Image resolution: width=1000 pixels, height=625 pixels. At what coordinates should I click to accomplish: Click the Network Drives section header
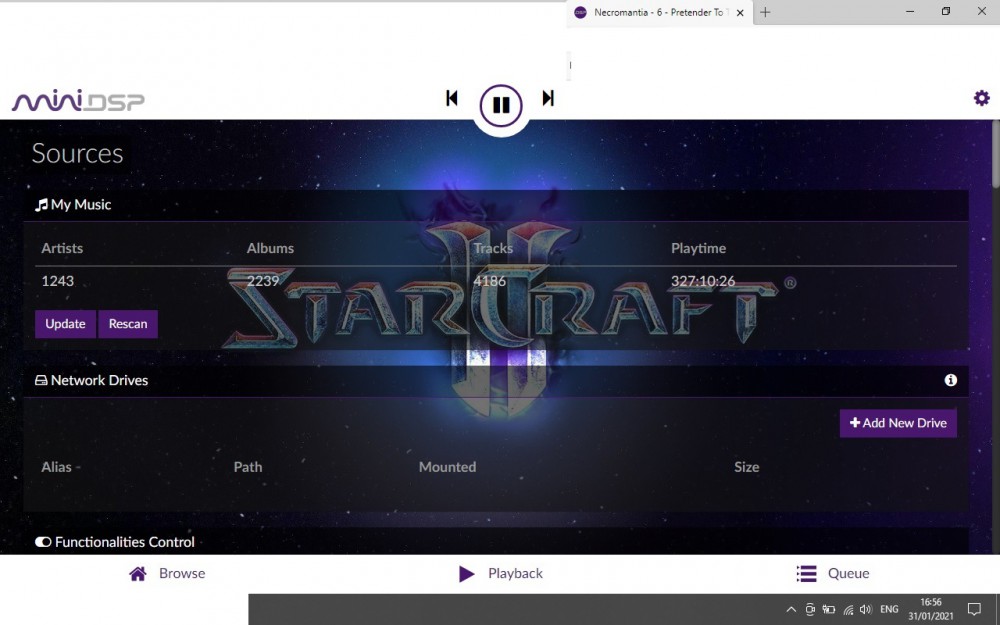point(496,381)
